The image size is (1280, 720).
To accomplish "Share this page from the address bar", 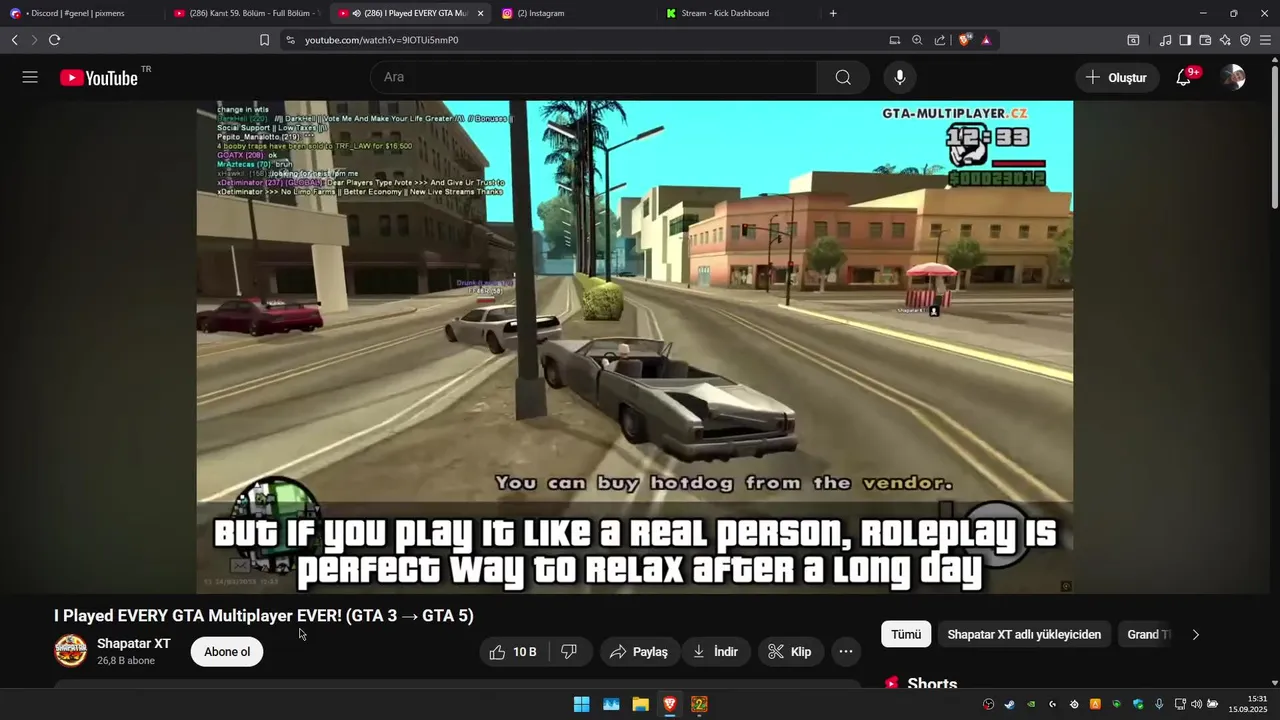I will (x=940, y=40).
